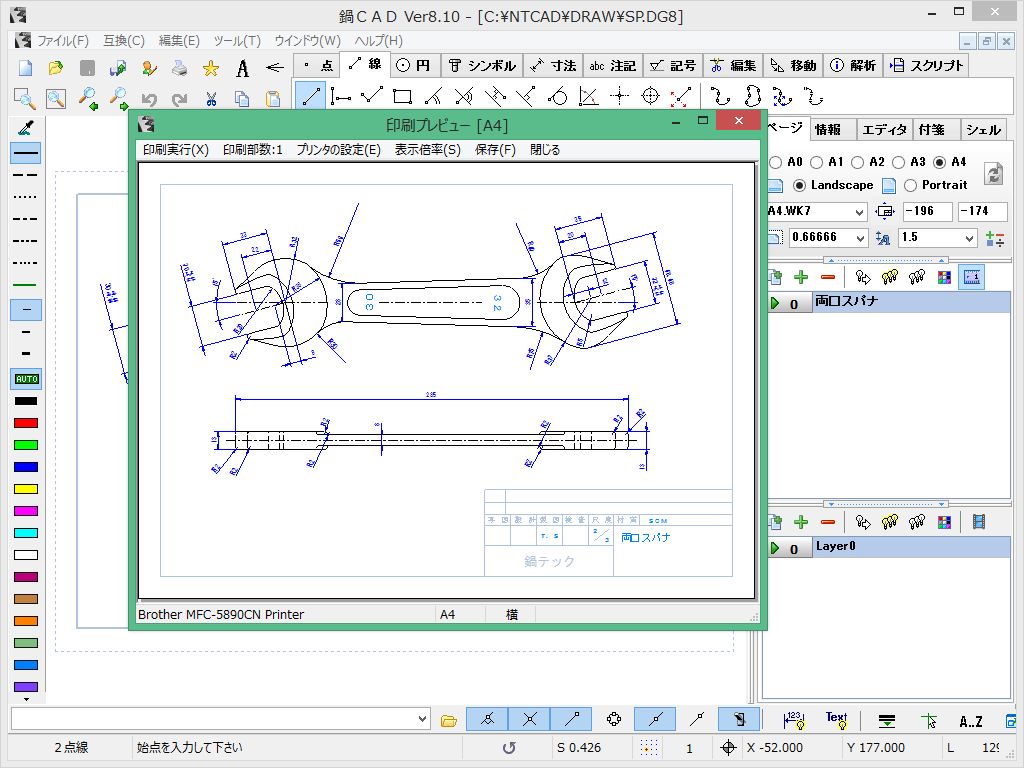The height and width of the screenshot is (768, 1024).
Task: Click the eyedropper tool in left palette
Action: tap(26, 127)
